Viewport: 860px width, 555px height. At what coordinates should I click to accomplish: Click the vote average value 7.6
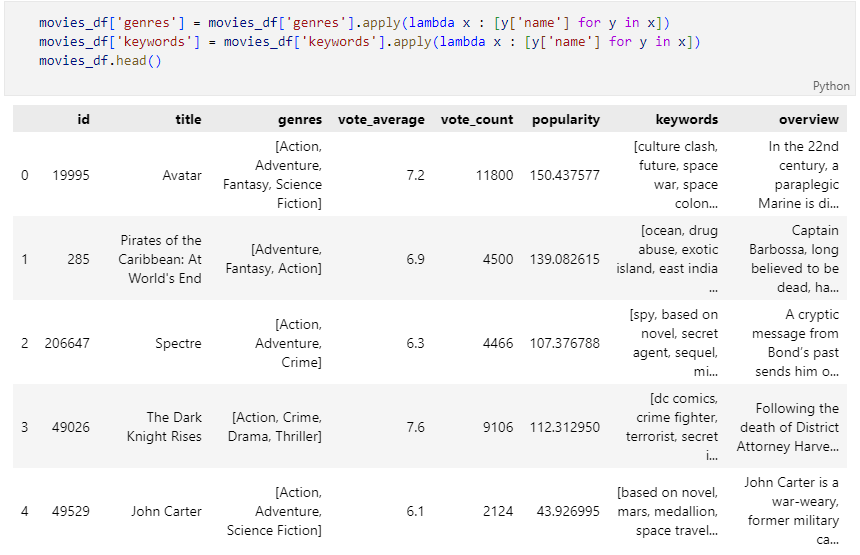[x=415, y=427]
